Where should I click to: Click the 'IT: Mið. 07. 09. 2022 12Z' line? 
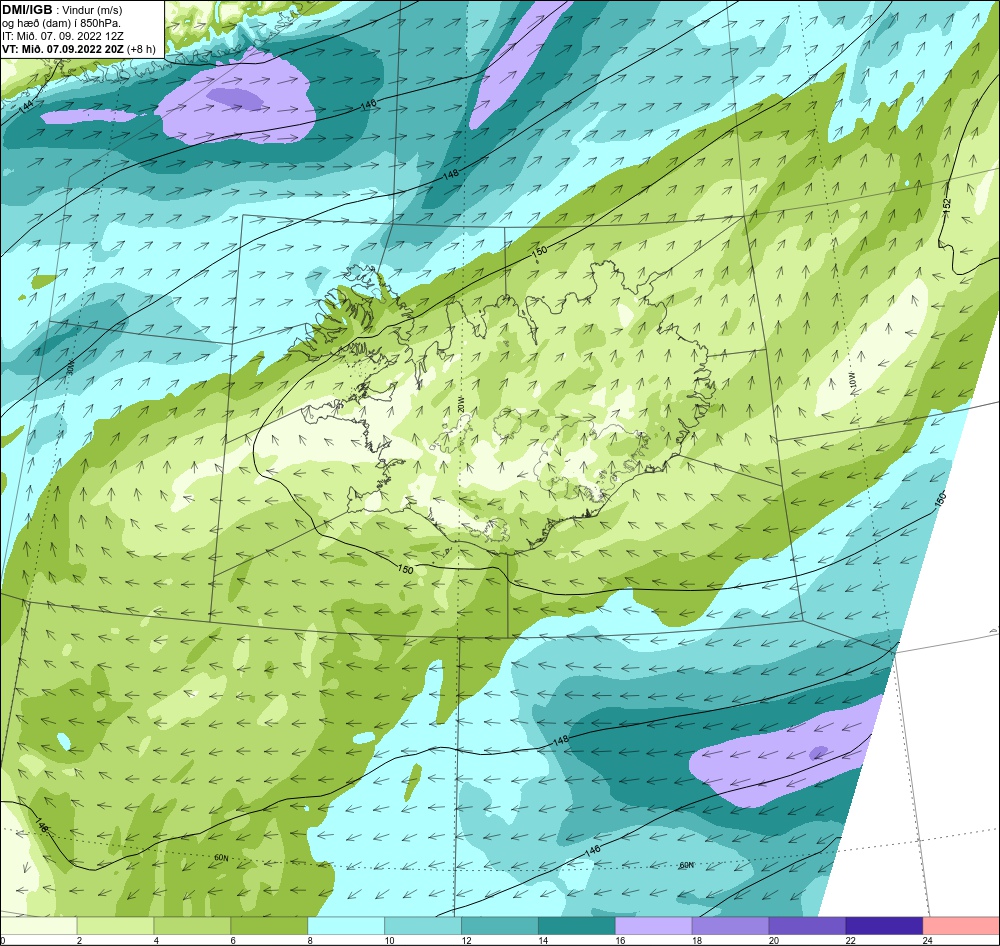[x=62, y=36]
